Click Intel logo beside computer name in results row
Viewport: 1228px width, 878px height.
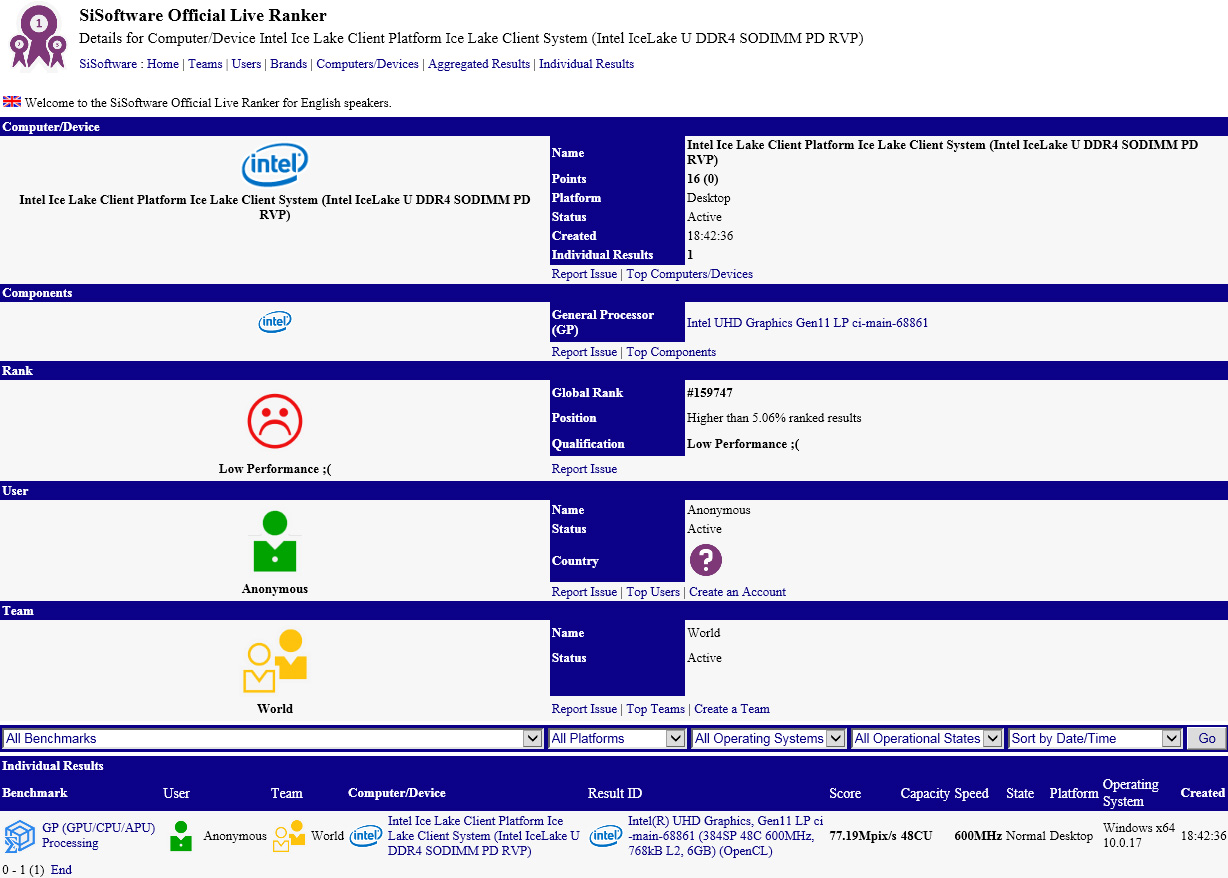[366, 836]
